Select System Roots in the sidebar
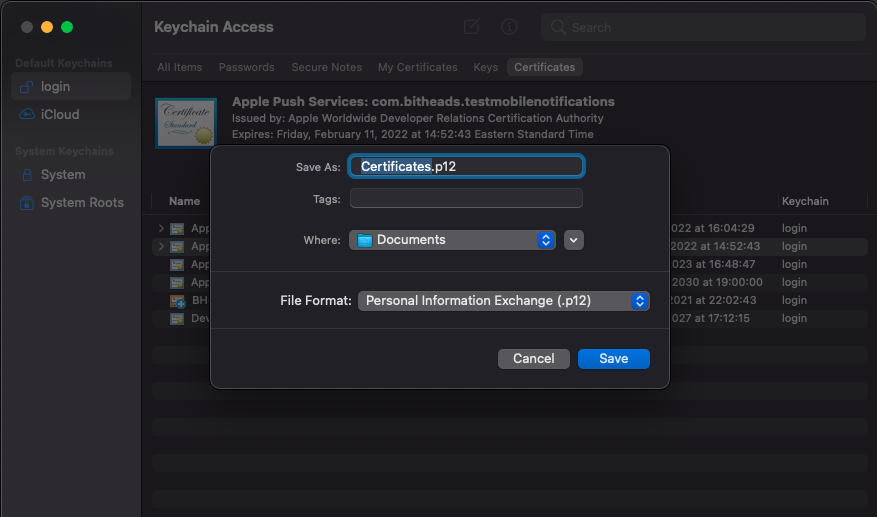The width and height of the screenshot is (877, 517). tap(71, 203)
